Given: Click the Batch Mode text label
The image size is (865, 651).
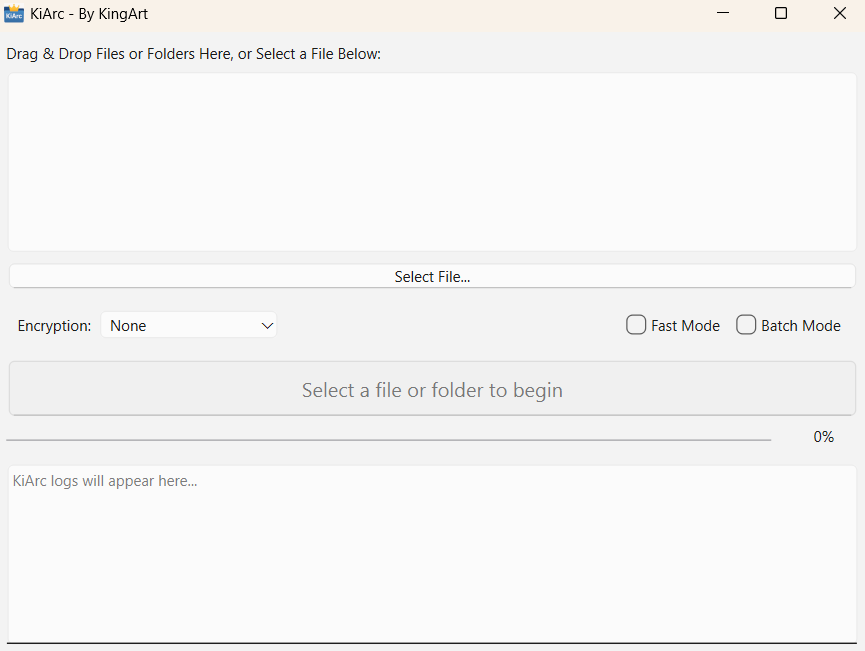Looking at the screenshot, I should click(x=800, y=326).
